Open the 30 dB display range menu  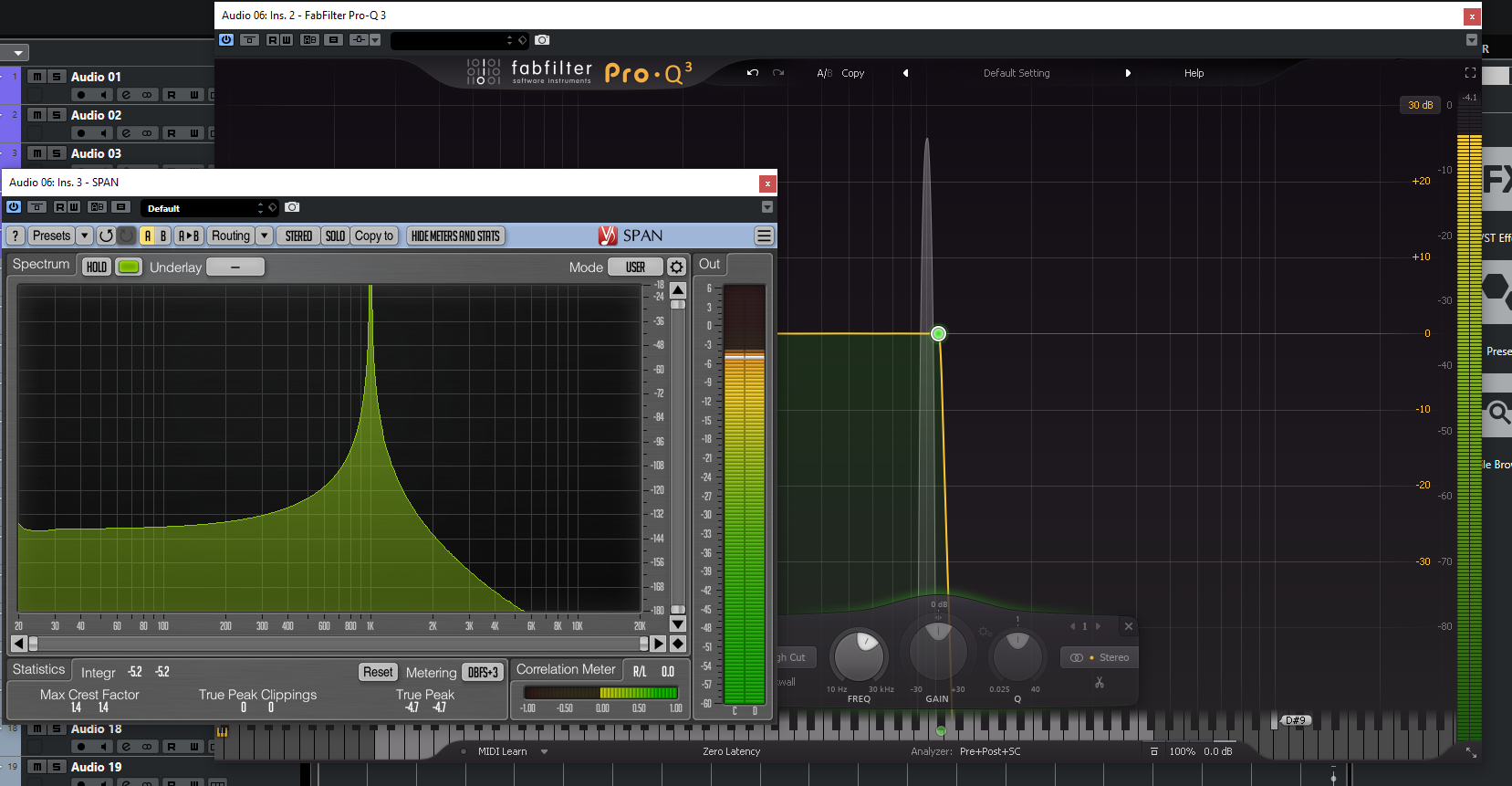point(1420,105)
